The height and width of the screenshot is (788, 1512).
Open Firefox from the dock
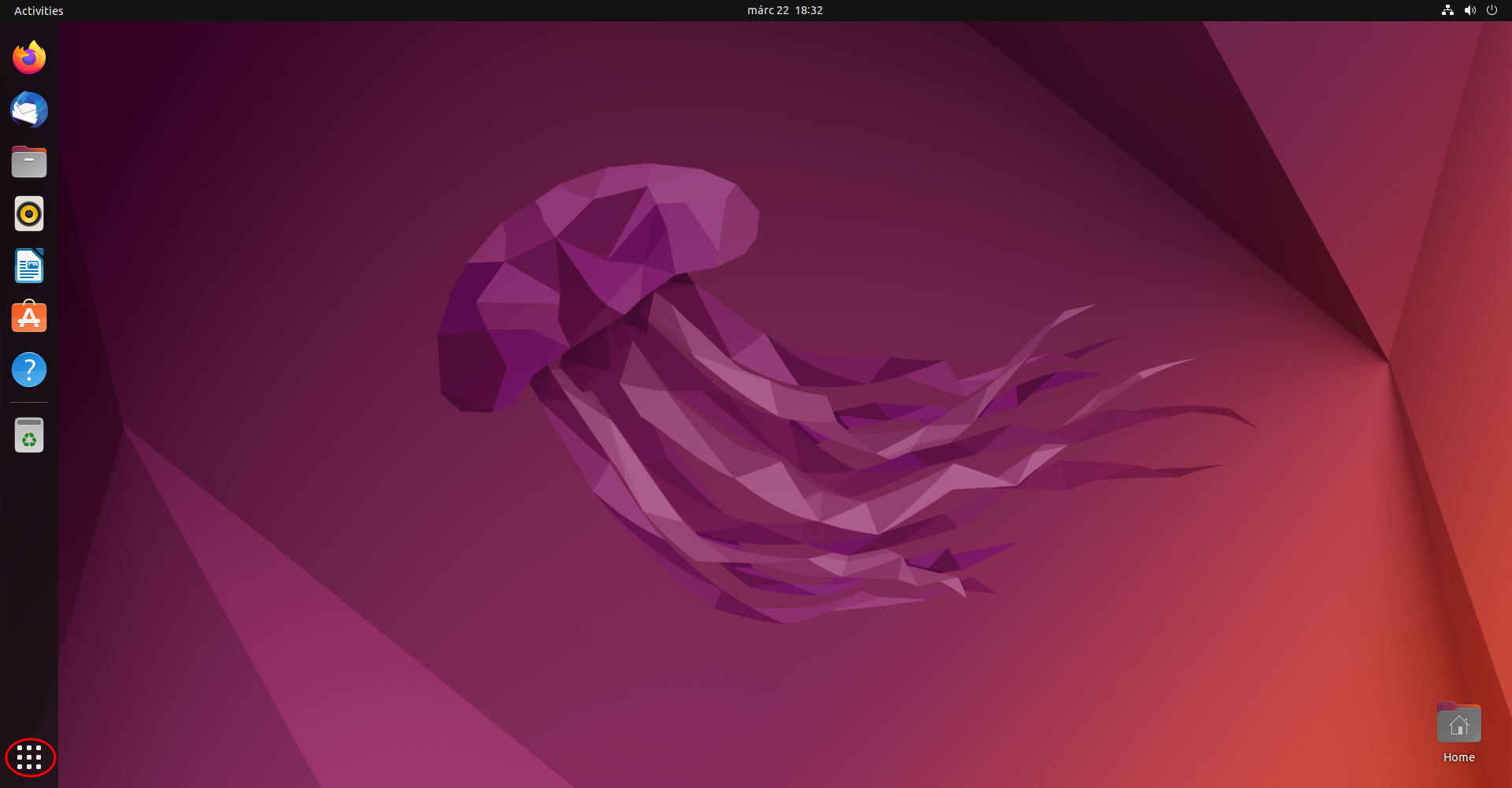click(29, 58)
